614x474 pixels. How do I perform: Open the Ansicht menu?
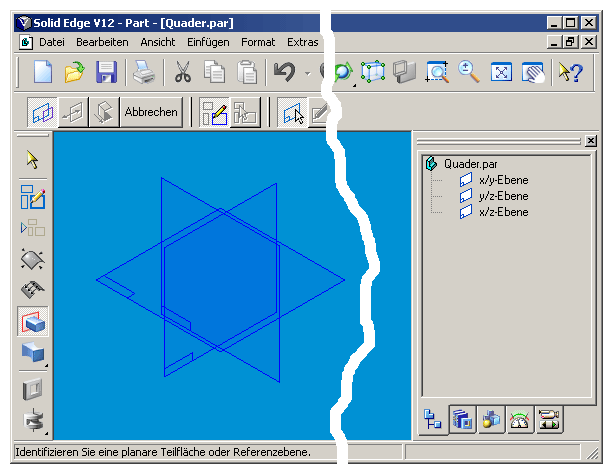pyautogui.click(x=157, y=42)
